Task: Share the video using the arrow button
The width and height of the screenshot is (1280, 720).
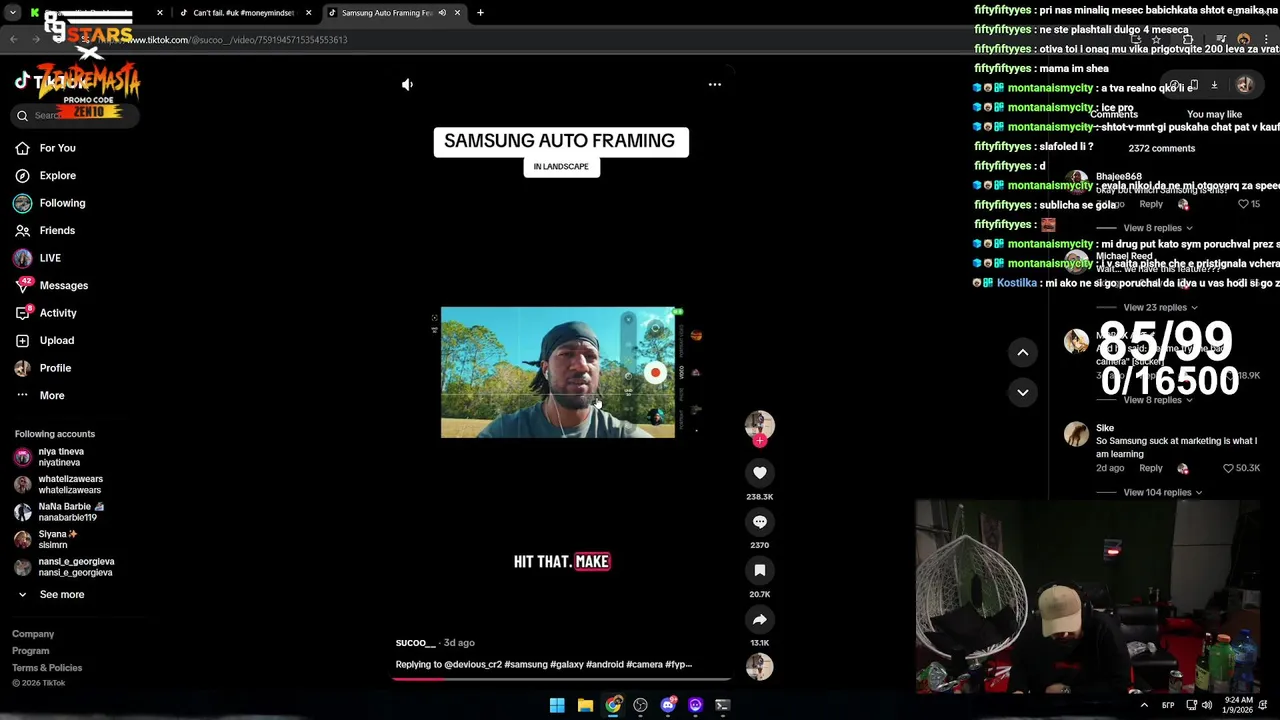Action: tap(760, 619)
